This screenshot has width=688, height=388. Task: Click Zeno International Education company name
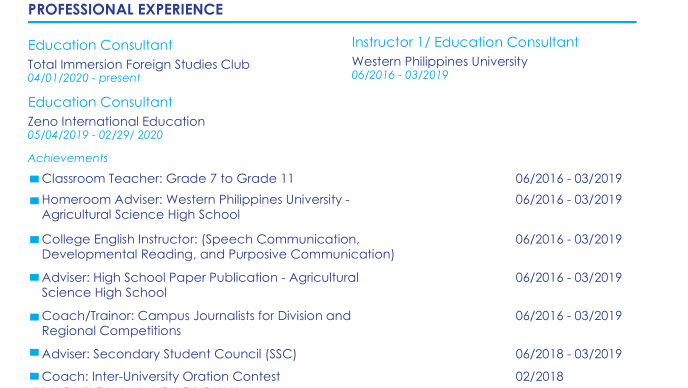(x=116, y=122)
